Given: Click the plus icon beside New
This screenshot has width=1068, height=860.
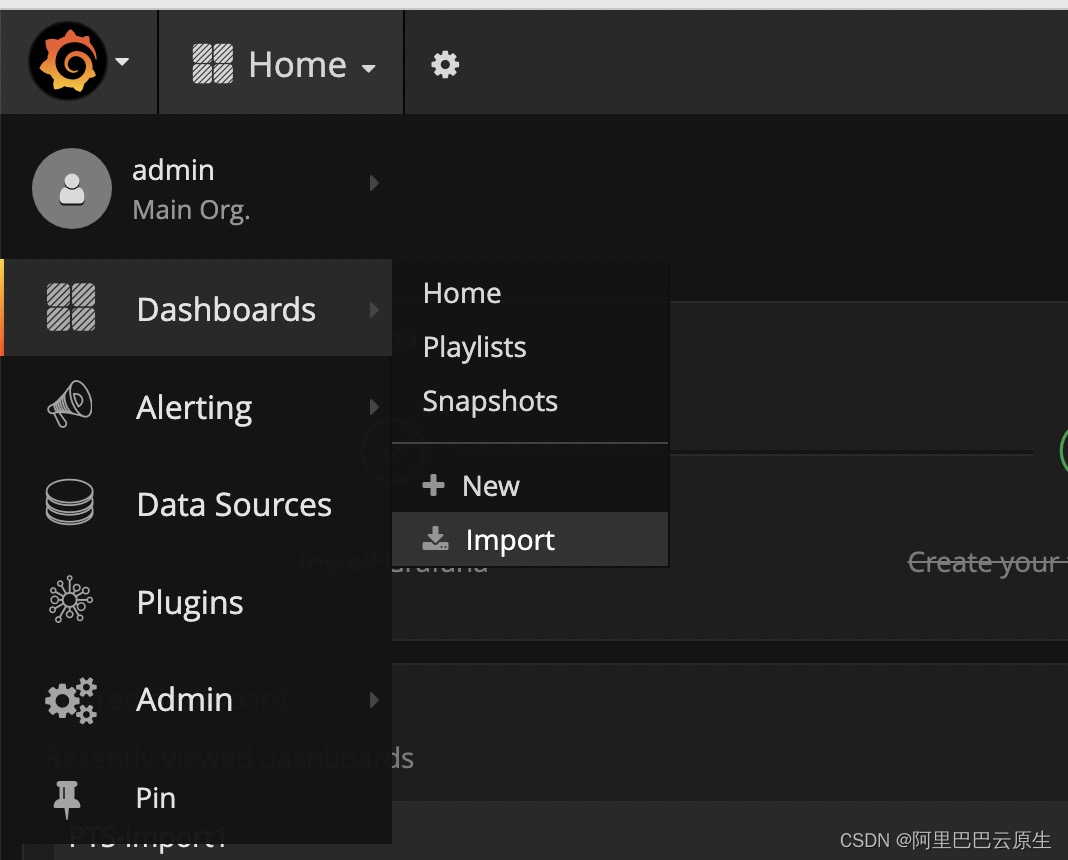Looking at the screenshot, I should [x=433, y=485].
